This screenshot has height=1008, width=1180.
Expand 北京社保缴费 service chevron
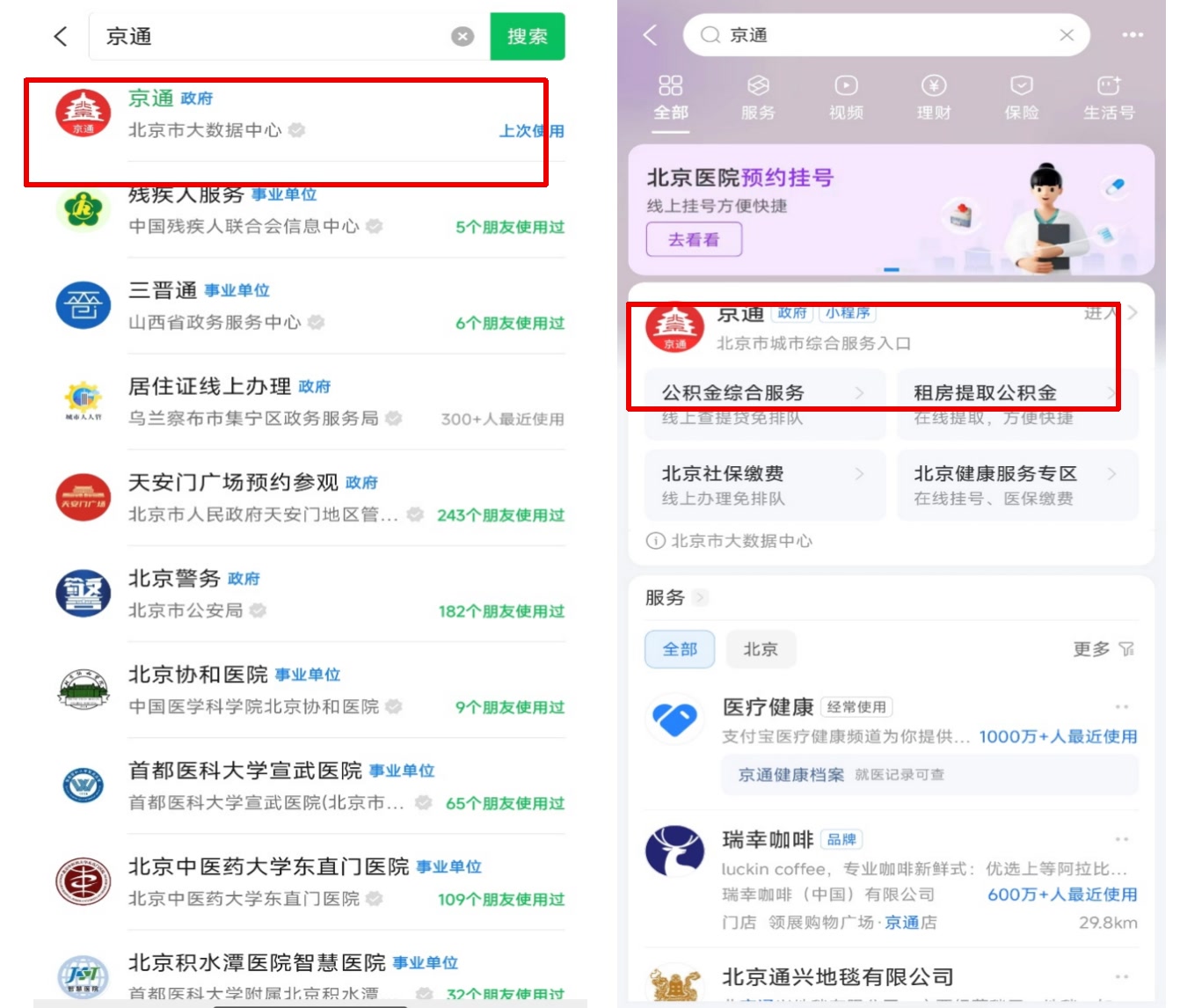[x=859, y=474]
